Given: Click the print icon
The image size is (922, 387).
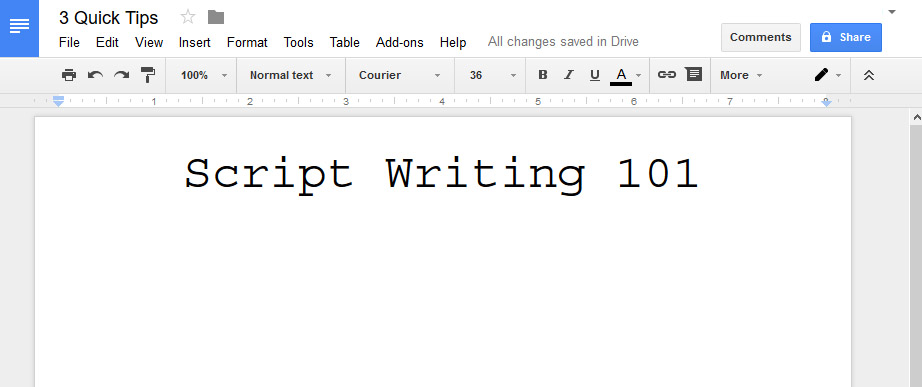Looking at the screenshot, I should coord(69,75).
